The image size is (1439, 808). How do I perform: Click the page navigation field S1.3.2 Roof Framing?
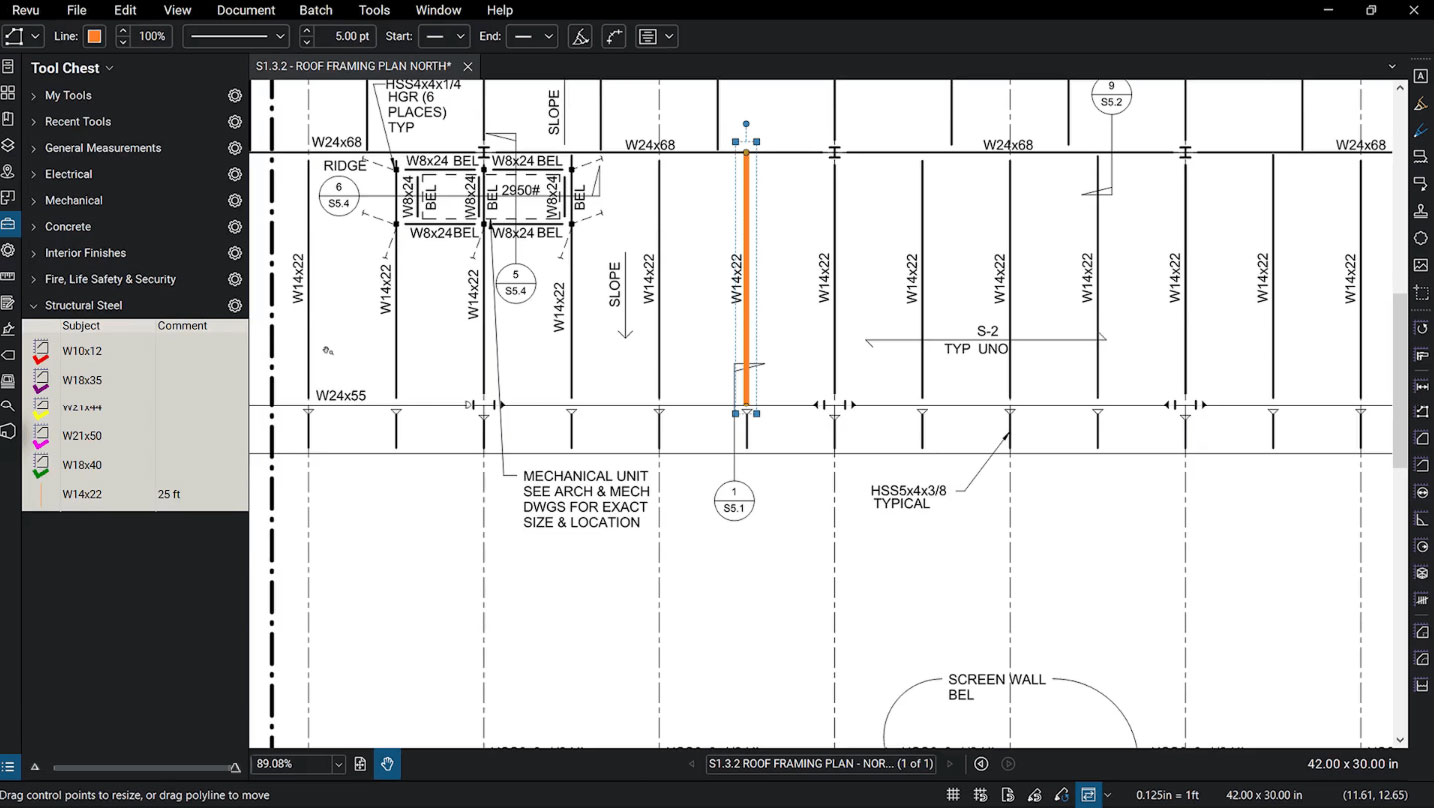pos(821,764)
